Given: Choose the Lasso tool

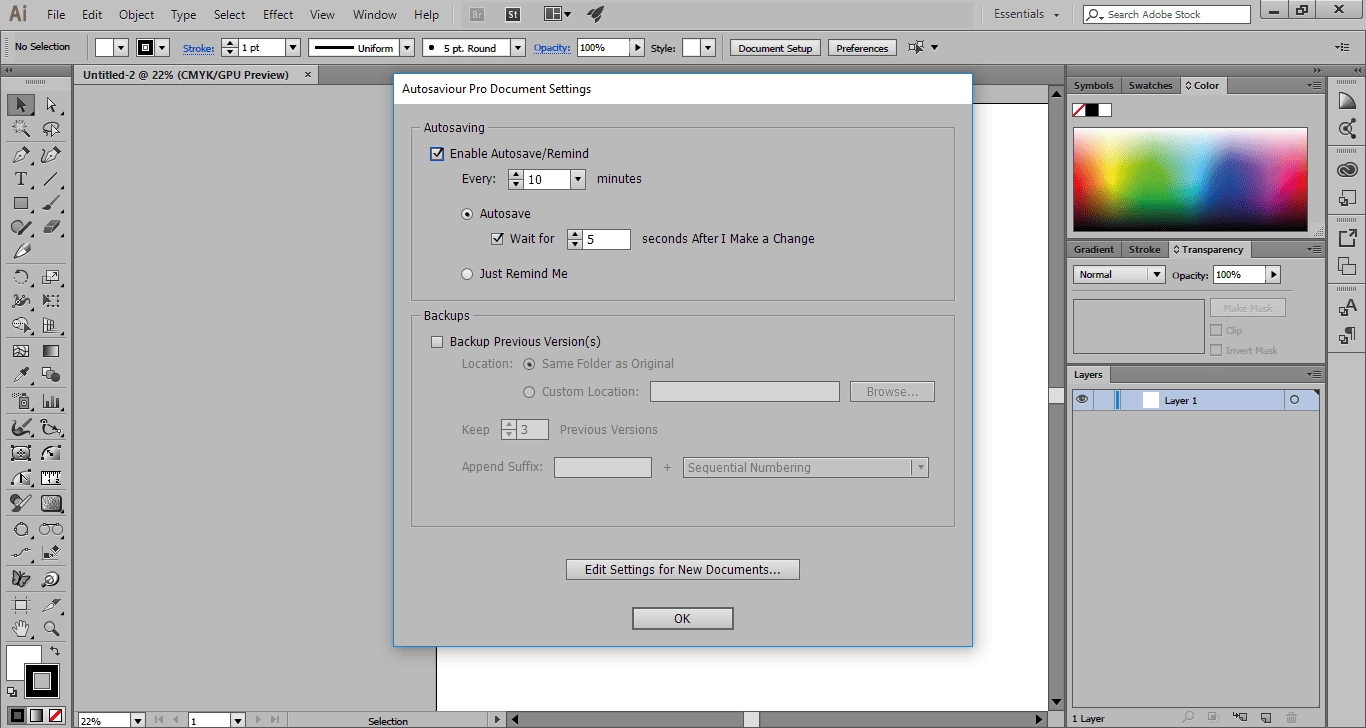Looking at the screenshot, I should 51,130.
